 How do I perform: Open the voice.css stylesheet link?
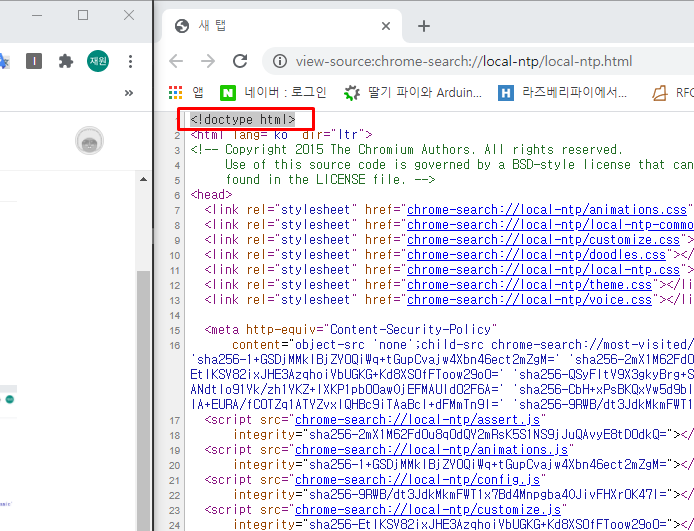[x=529, y=300]
